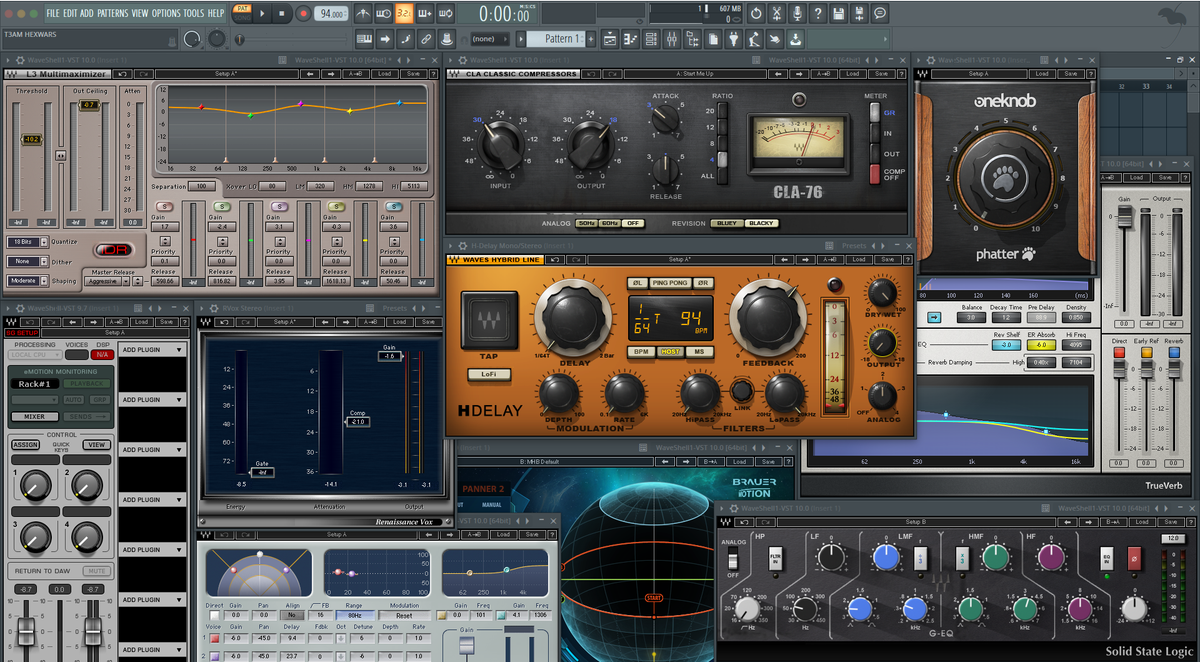Screen dimensions: 1200x662
Task: Click the L3 Threshold slider handle
Action: [31, 139]
